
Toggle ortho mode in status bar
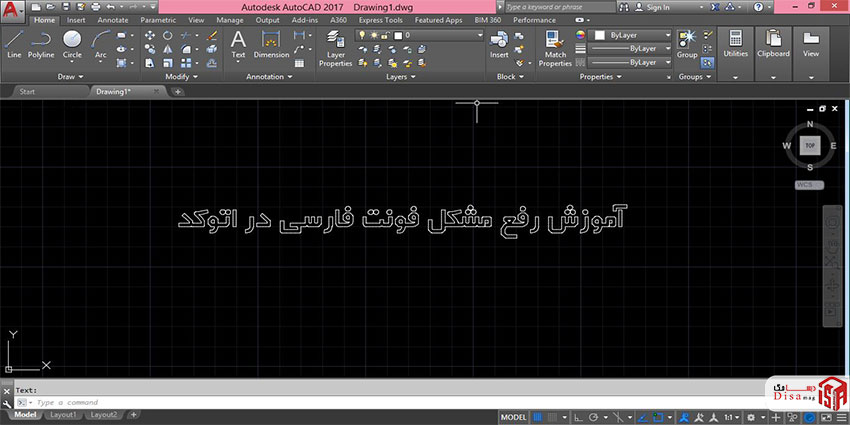[x=578, y=416]
